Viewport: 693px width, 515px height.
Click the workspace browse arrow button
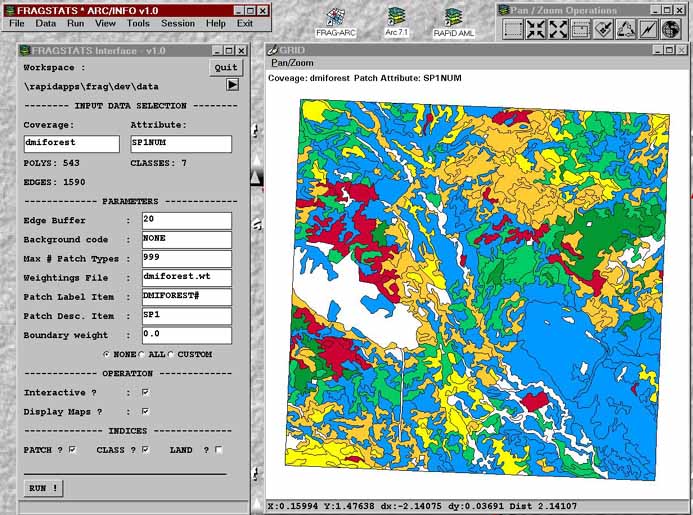click(232, 84)
